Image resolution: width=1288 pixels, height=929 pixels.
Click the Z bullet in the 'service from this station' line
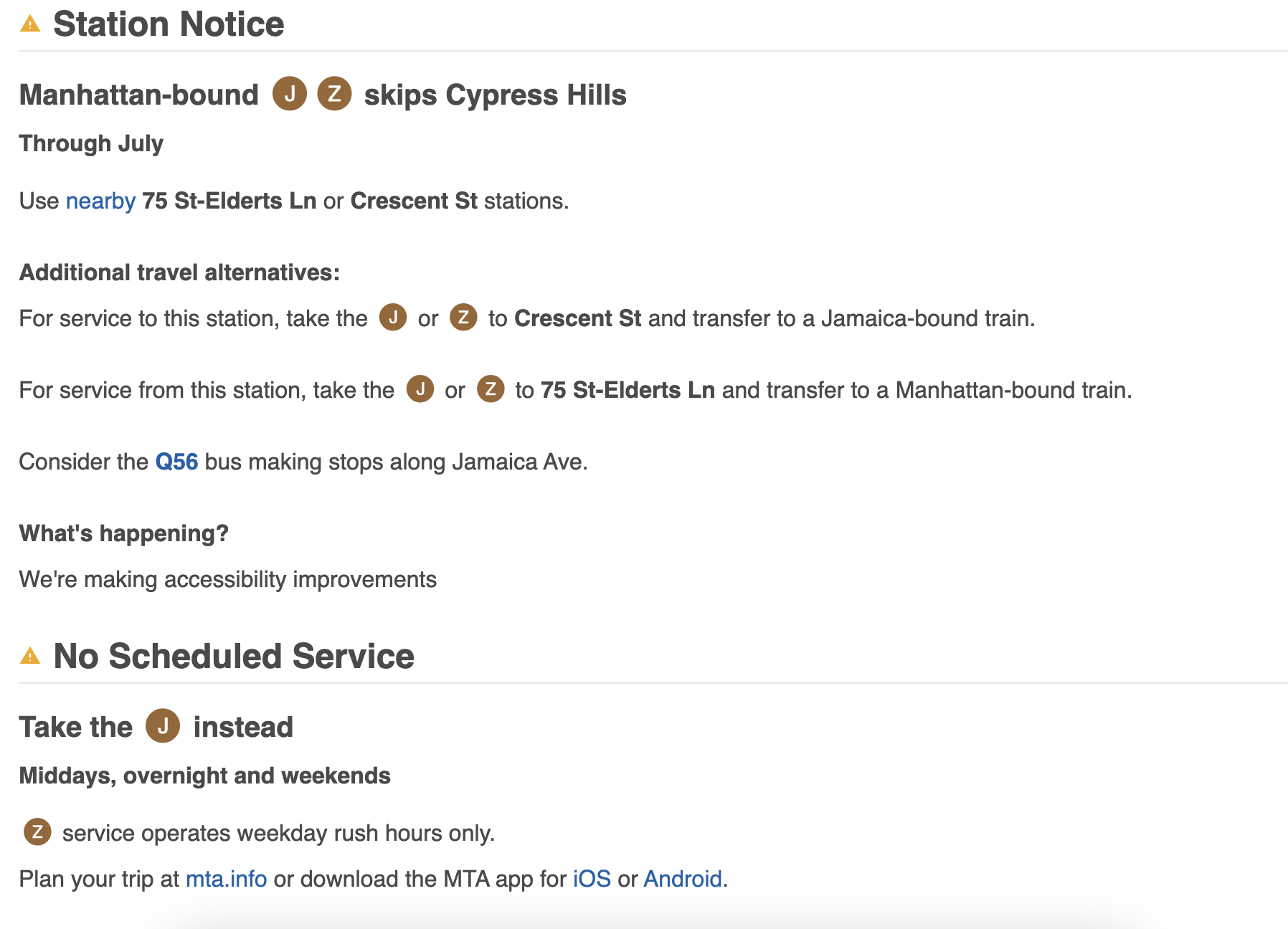[x=491, y=389]
